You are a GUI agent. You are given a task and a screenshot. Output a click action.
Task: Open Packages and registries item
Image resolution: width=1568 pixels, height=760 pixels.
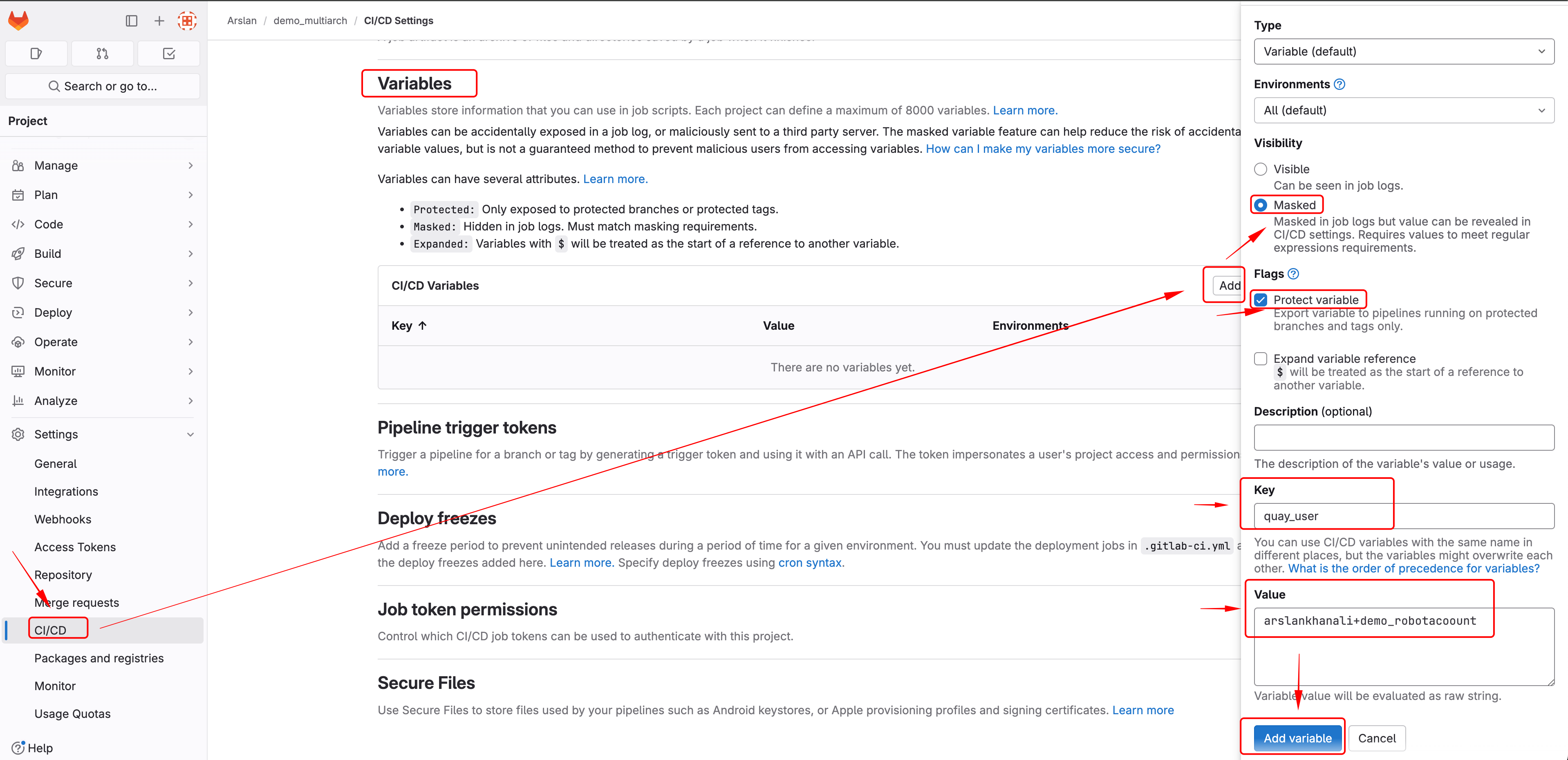(x=99, y=658)
